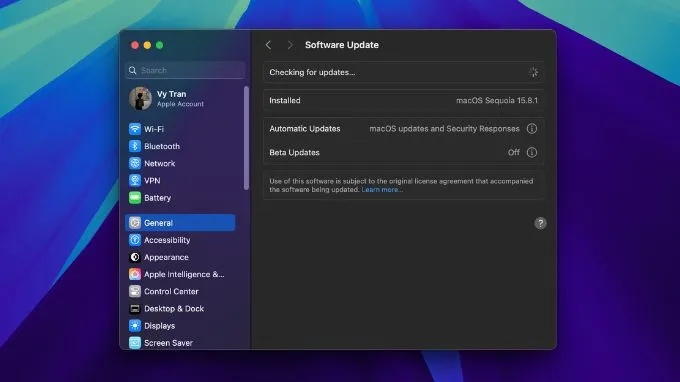Click the green full-screen window button
This screenshot has width=680, height=382.
click(x=160, y=45)
